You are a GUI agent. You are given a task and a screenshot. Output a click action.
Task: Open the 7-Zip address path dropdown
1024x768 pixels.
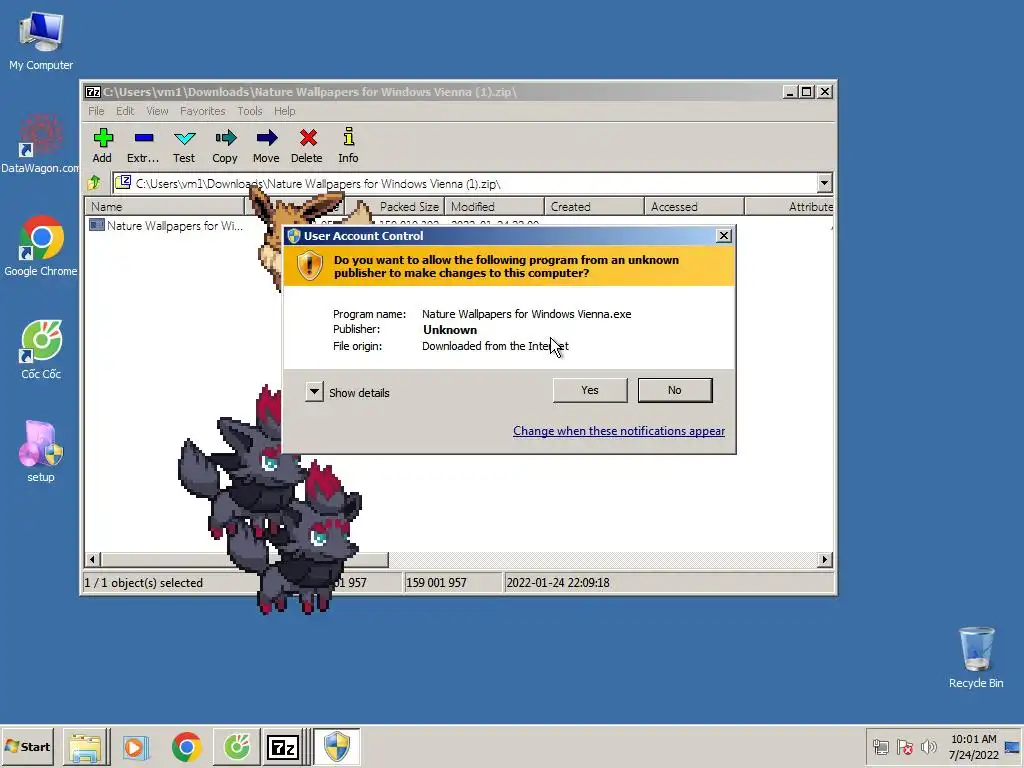coord(824,184)
